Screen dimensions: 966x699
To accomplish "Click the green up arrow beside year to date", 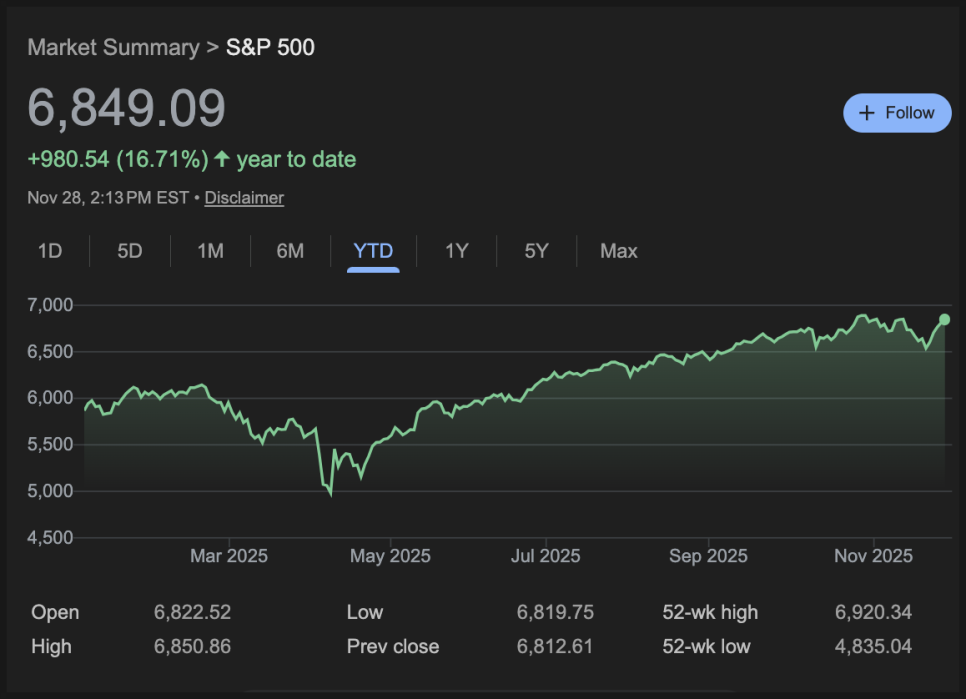I will coord(222,159).
